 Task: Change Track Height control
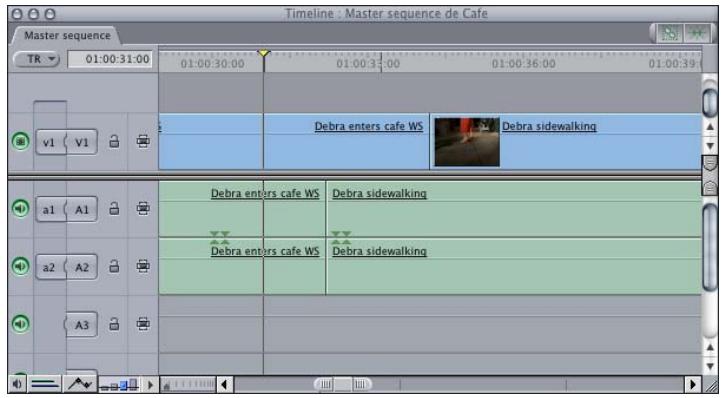(x=119, y=384)
